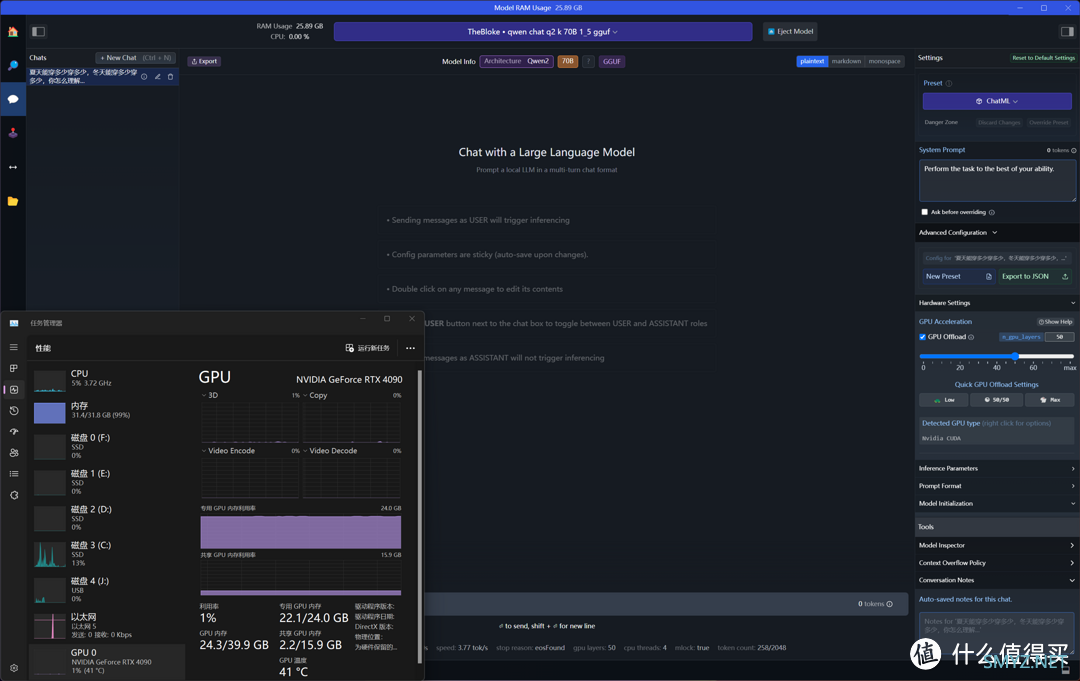Screen dimensions: 1080x681
Task: Open Task Manager App history icon
Action: 14,410
